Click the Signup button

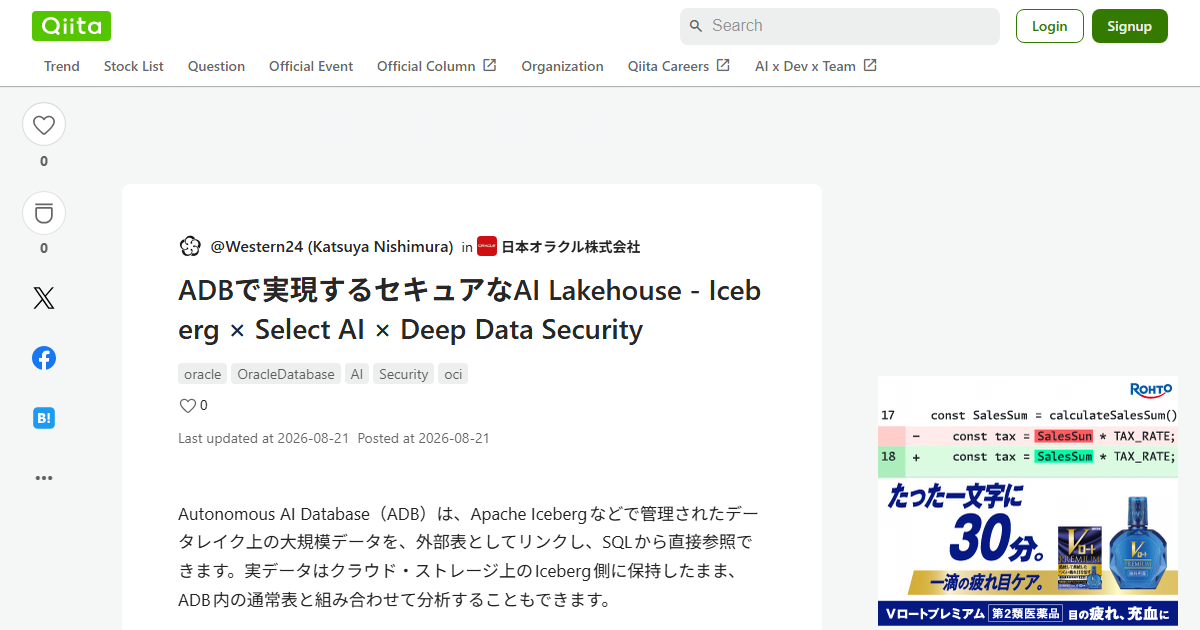[x=1130, y=26]
